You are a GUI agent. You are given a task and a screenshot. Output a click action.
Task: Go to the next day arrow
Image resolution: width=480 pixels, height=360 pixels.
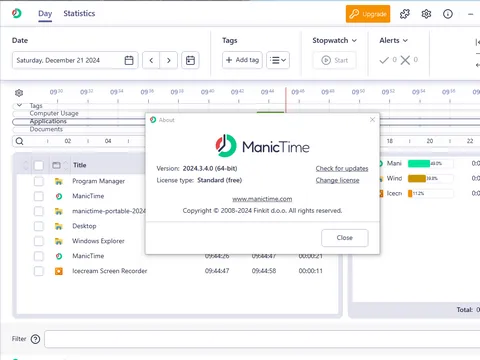[169, 60]
